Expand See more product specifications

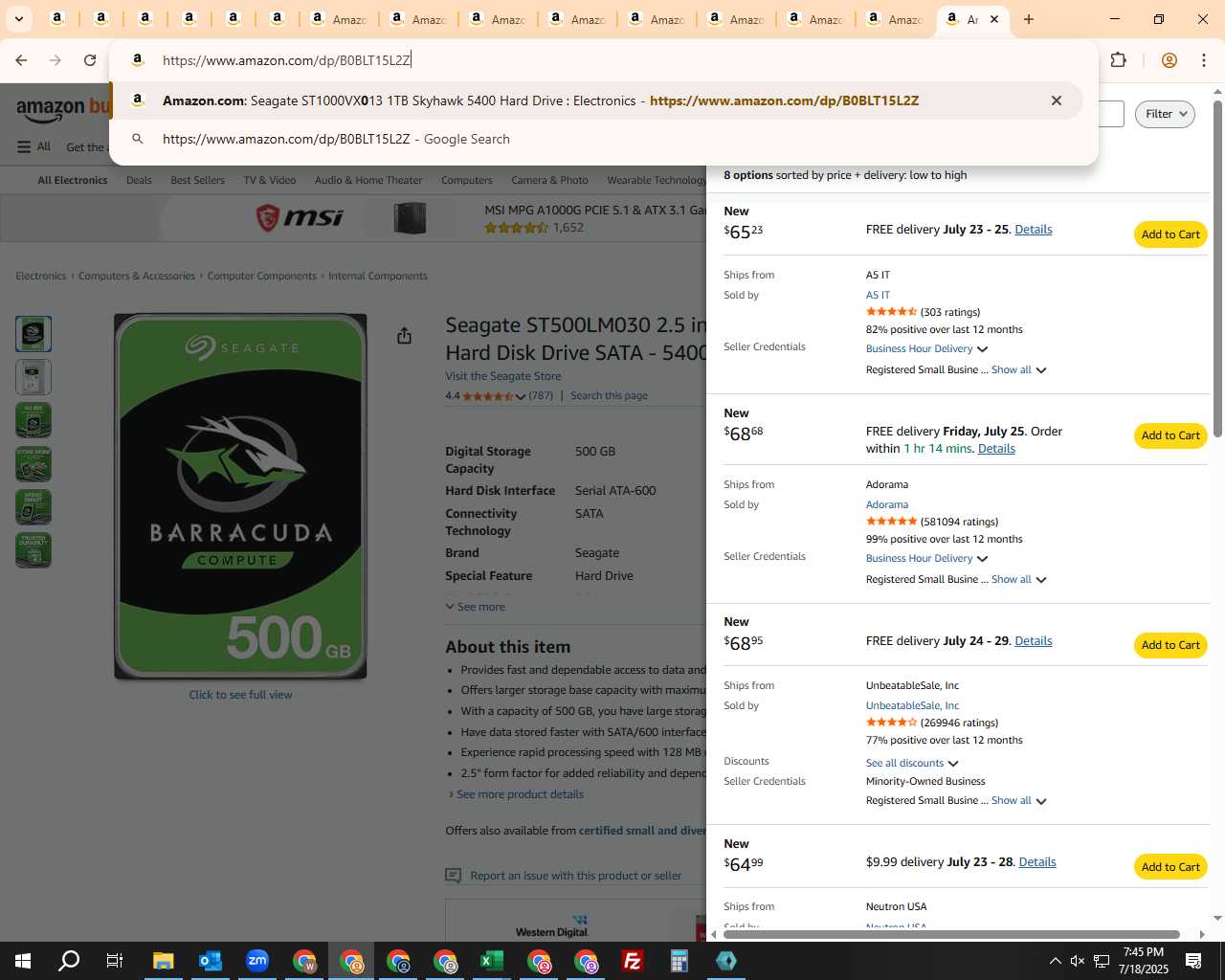coord(476,607)
